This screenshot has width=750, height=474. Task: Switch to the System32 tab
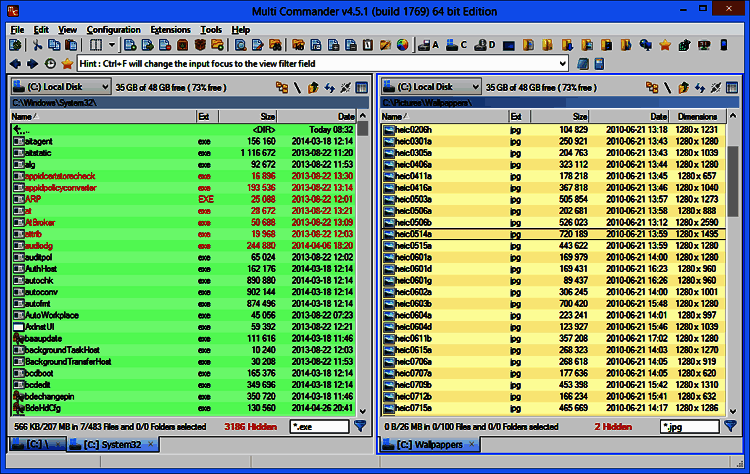click(110, 444)
